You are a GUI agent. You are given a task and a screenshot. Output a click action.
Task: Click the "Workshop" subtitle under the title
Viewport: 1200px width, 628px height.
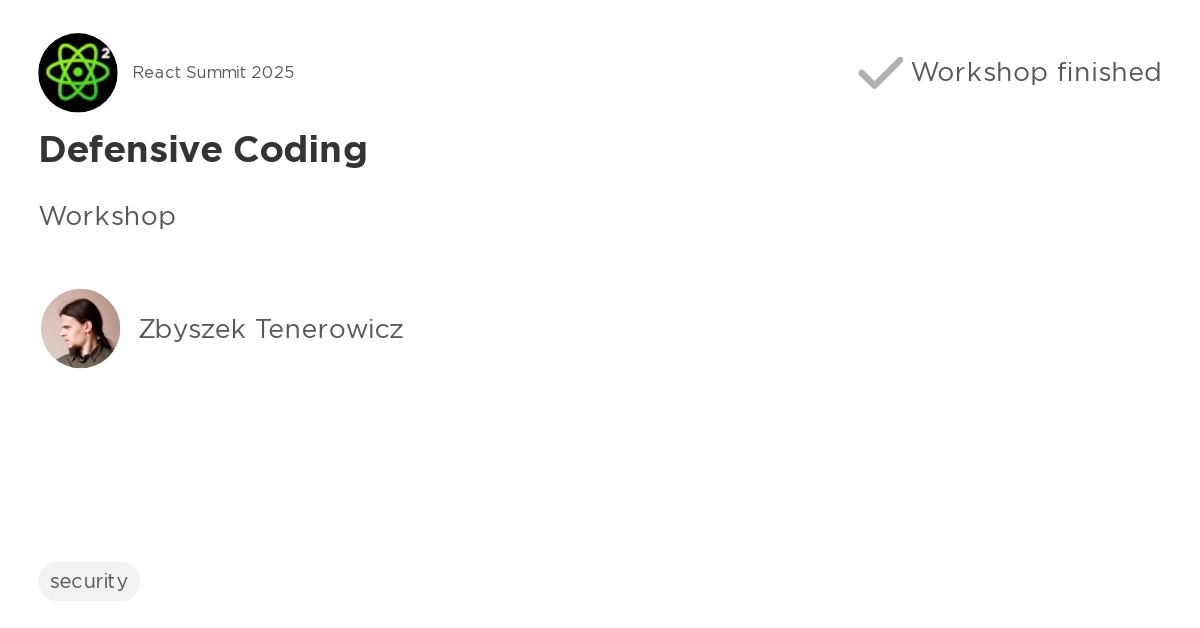107,216
